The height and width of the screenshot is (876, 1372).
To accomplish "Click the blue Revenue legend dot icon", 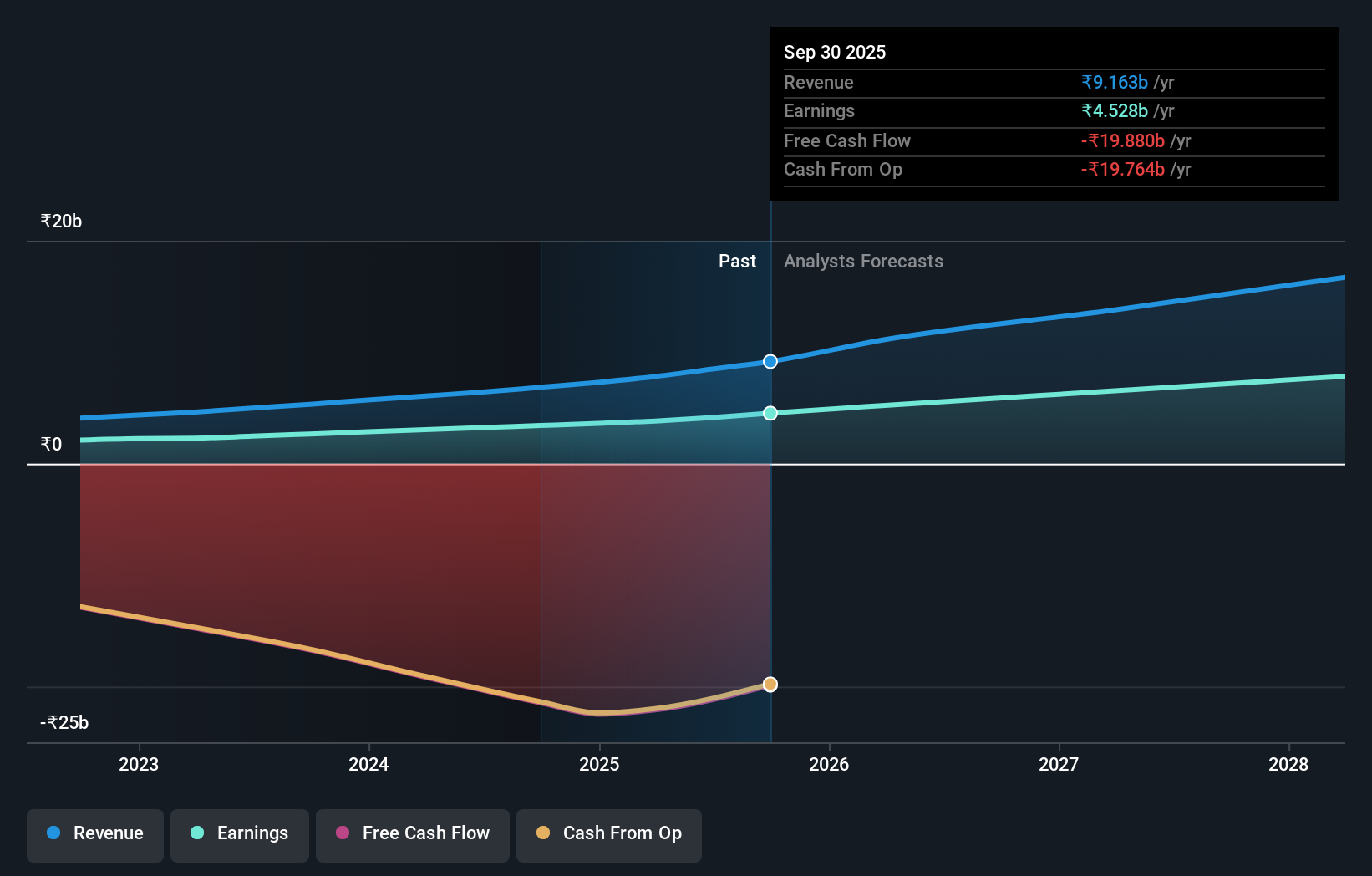I will pos(53,833).
